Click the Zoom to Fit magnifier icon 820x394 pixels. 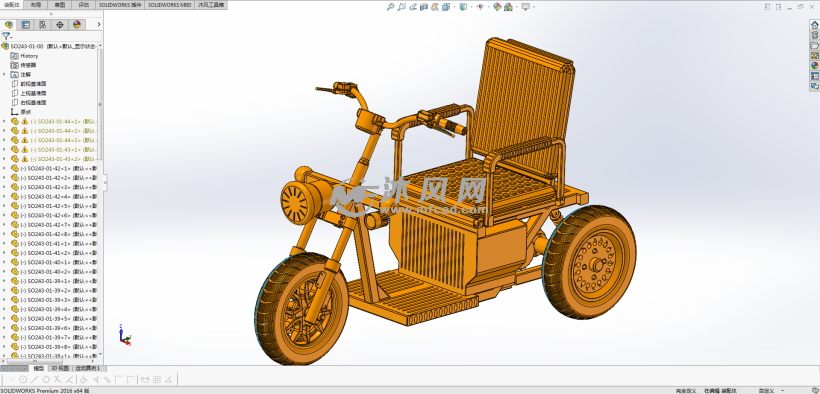(390, 7)
